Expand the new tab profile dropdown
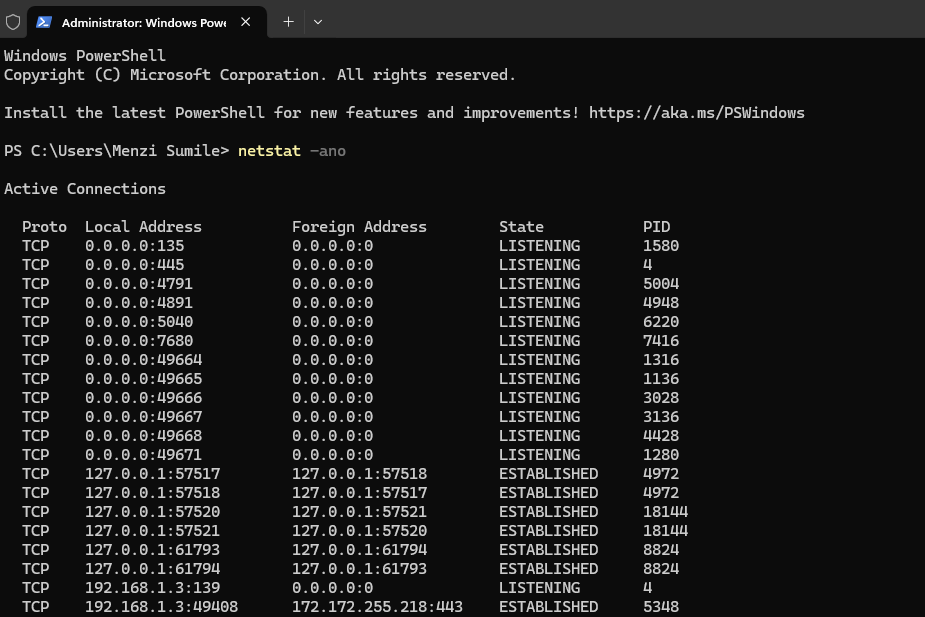Viewport: 925px width, 617px height. pos(318,21)
